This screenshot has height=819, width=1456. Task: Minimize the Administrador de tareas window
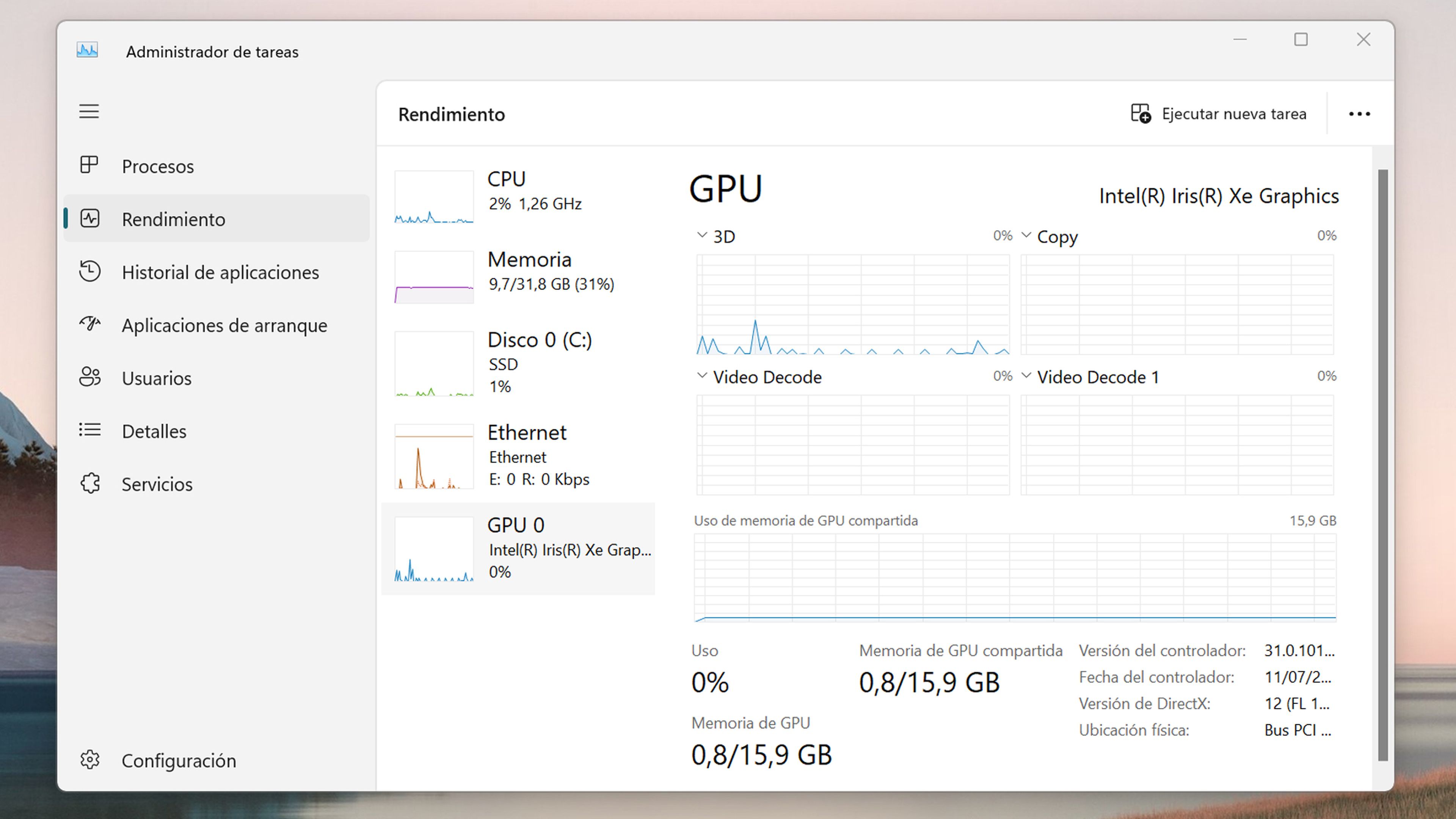pos(1239,39)
